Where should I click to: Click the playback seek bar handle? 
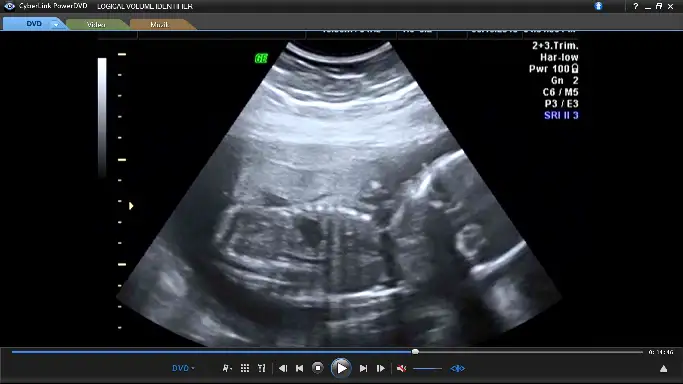415,352
